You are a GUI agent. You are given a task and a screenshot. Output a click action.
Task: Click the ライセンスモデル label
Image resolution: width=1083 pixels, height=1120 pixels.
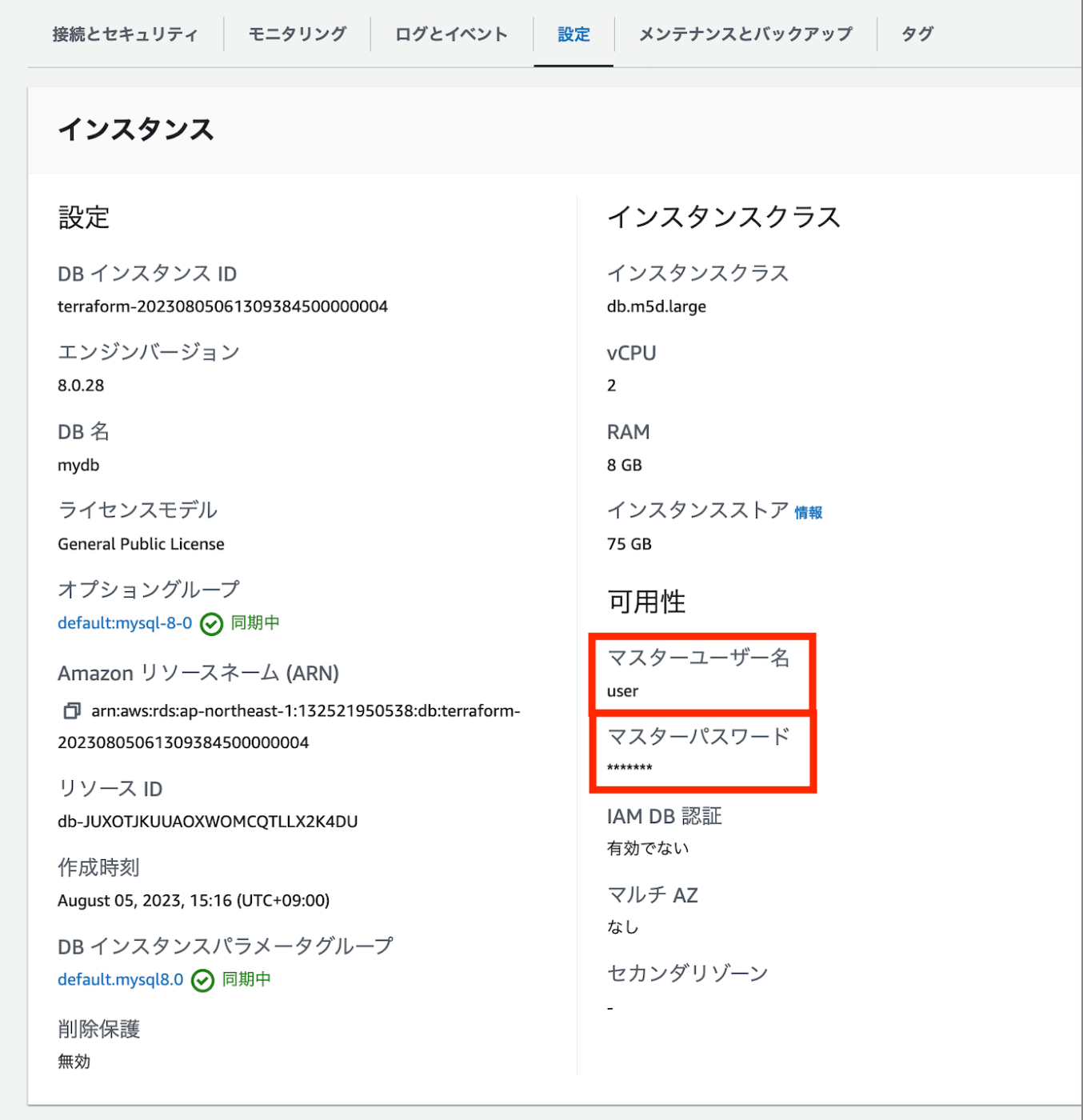point(138,510)
